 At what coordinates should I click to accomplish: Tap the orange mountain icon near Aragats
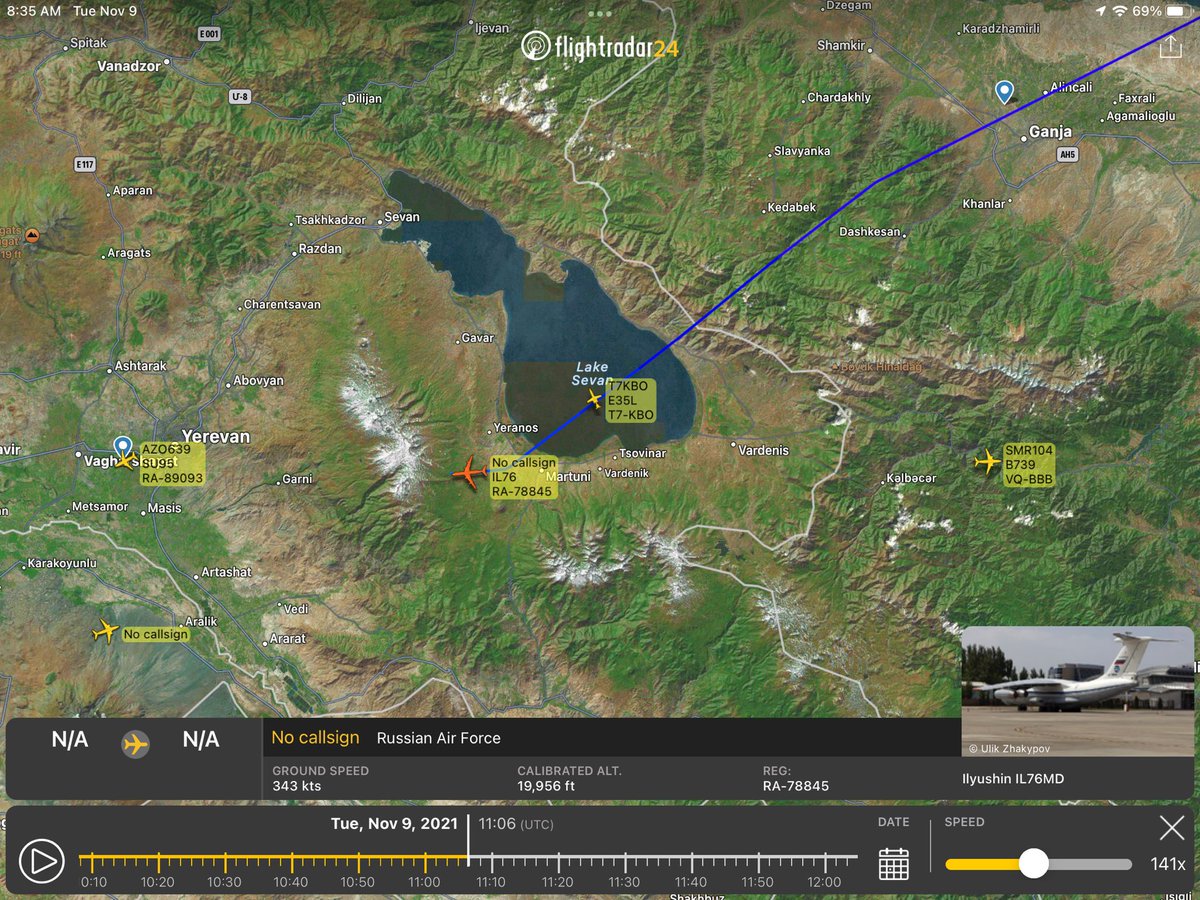[x=32, y=236]
